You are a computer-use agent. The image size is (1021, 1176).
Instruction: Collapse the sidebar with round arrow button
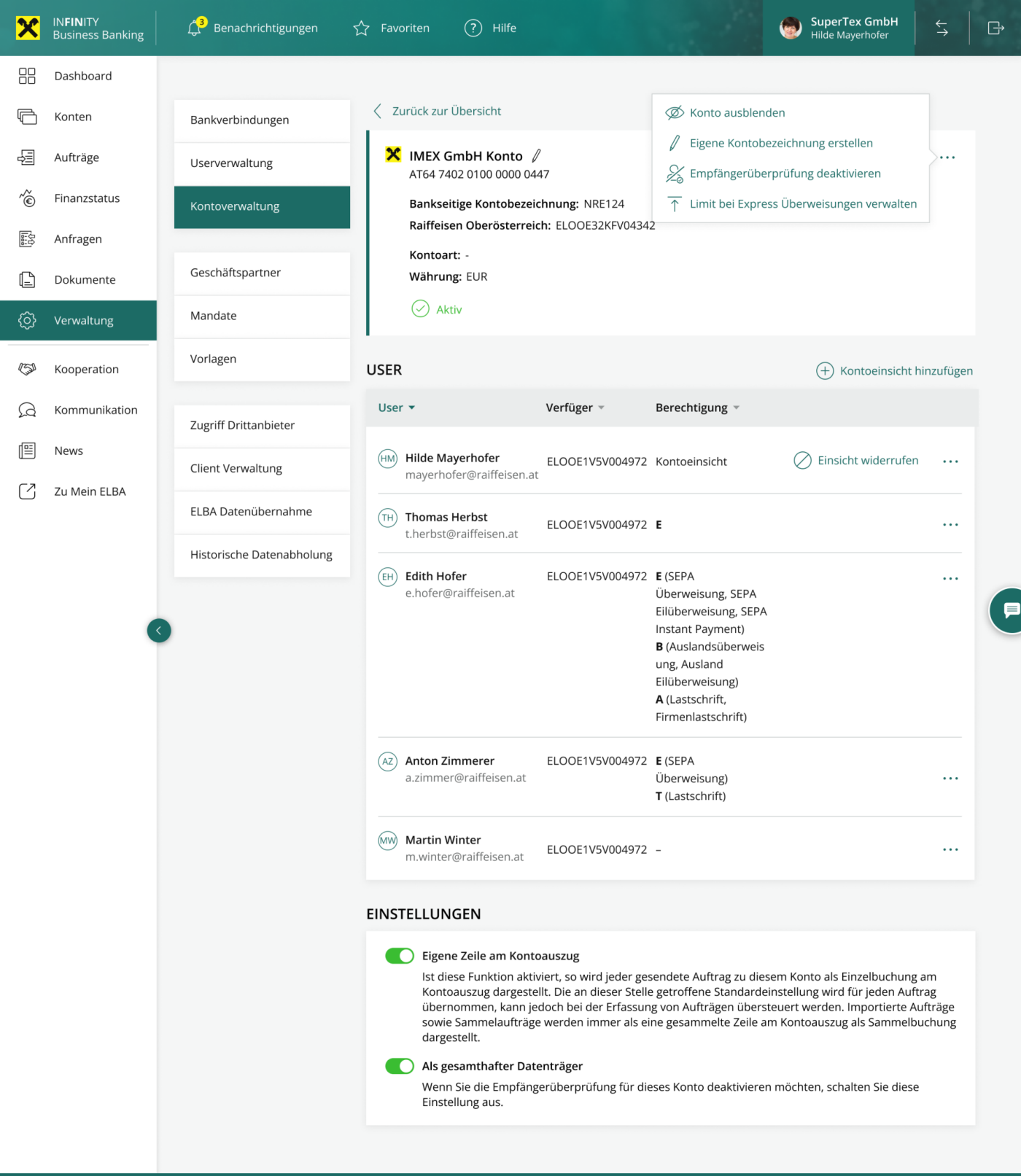159,631
